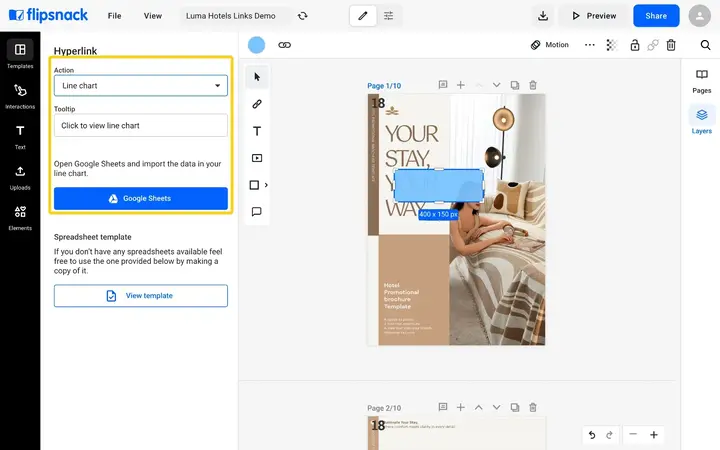Screen dimensions: 720x450
Task: Open the search magnifier icon
Action: (705, 45)
